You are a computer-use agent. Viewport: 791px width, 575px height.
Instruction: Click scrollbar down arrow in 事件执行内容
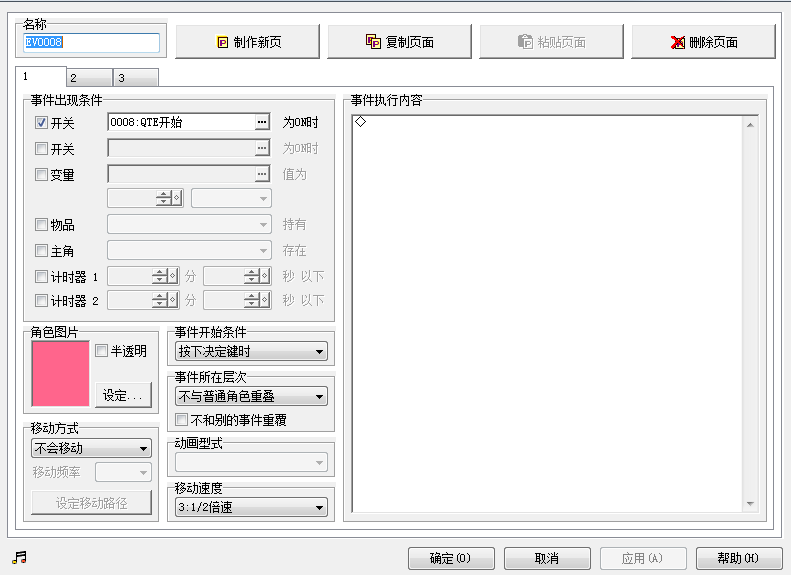point(750,503)
